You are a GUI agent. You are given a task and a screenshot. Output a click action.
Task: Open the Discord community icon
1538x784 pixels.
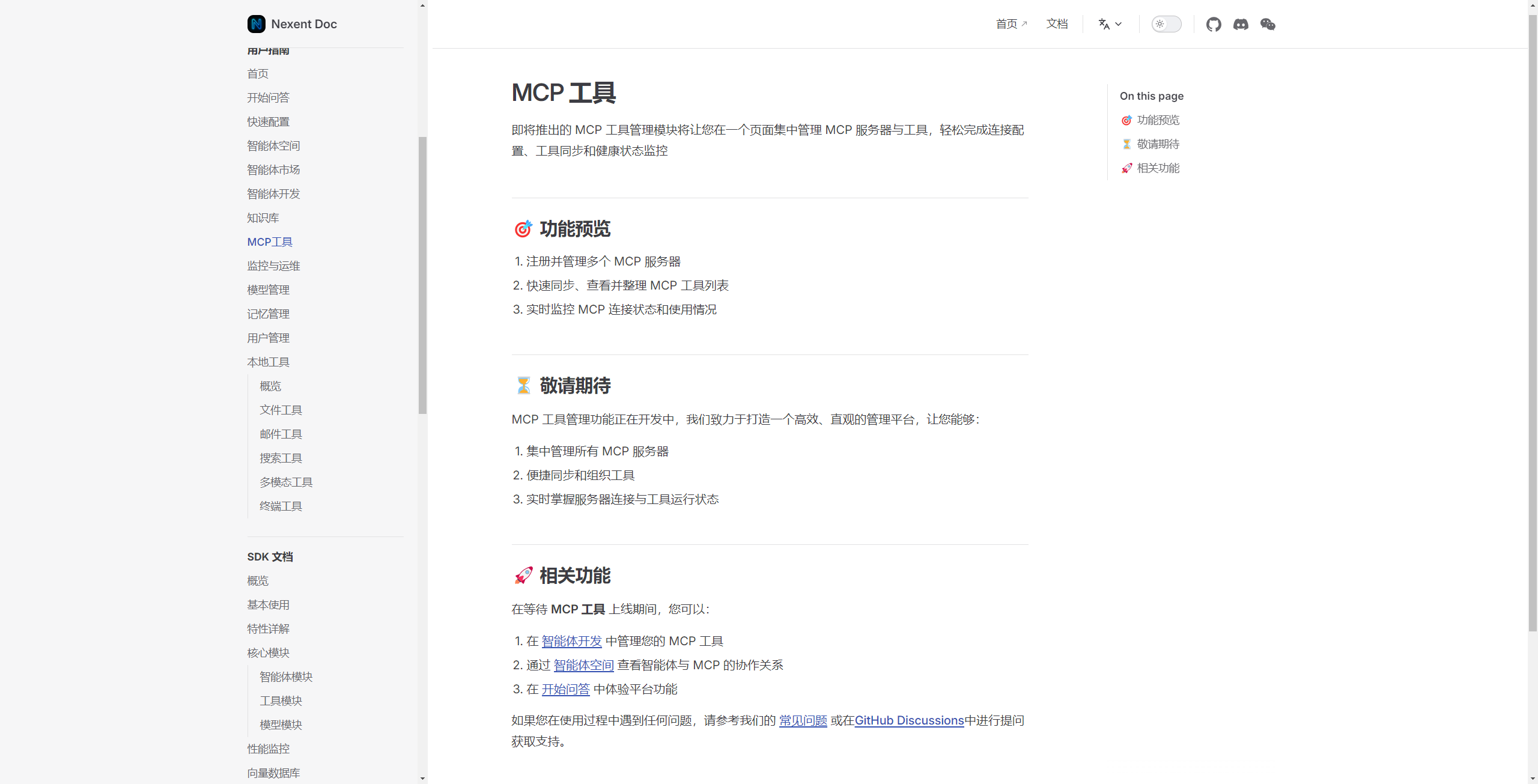tap(1241, 24)
